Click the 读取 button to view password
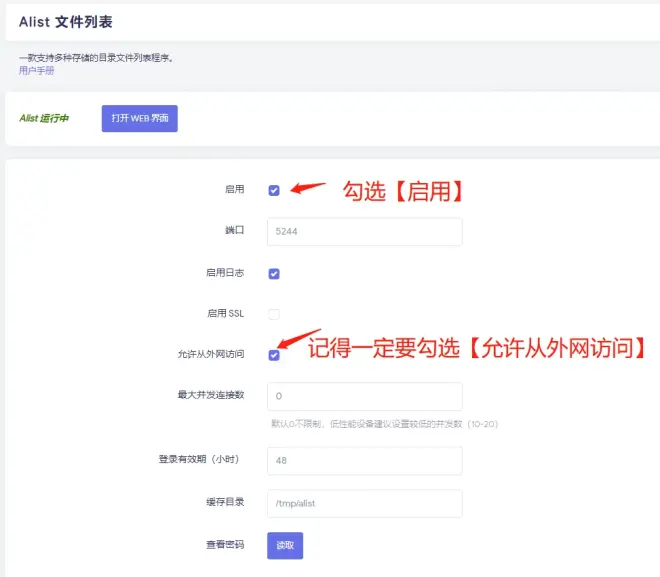 285,545
